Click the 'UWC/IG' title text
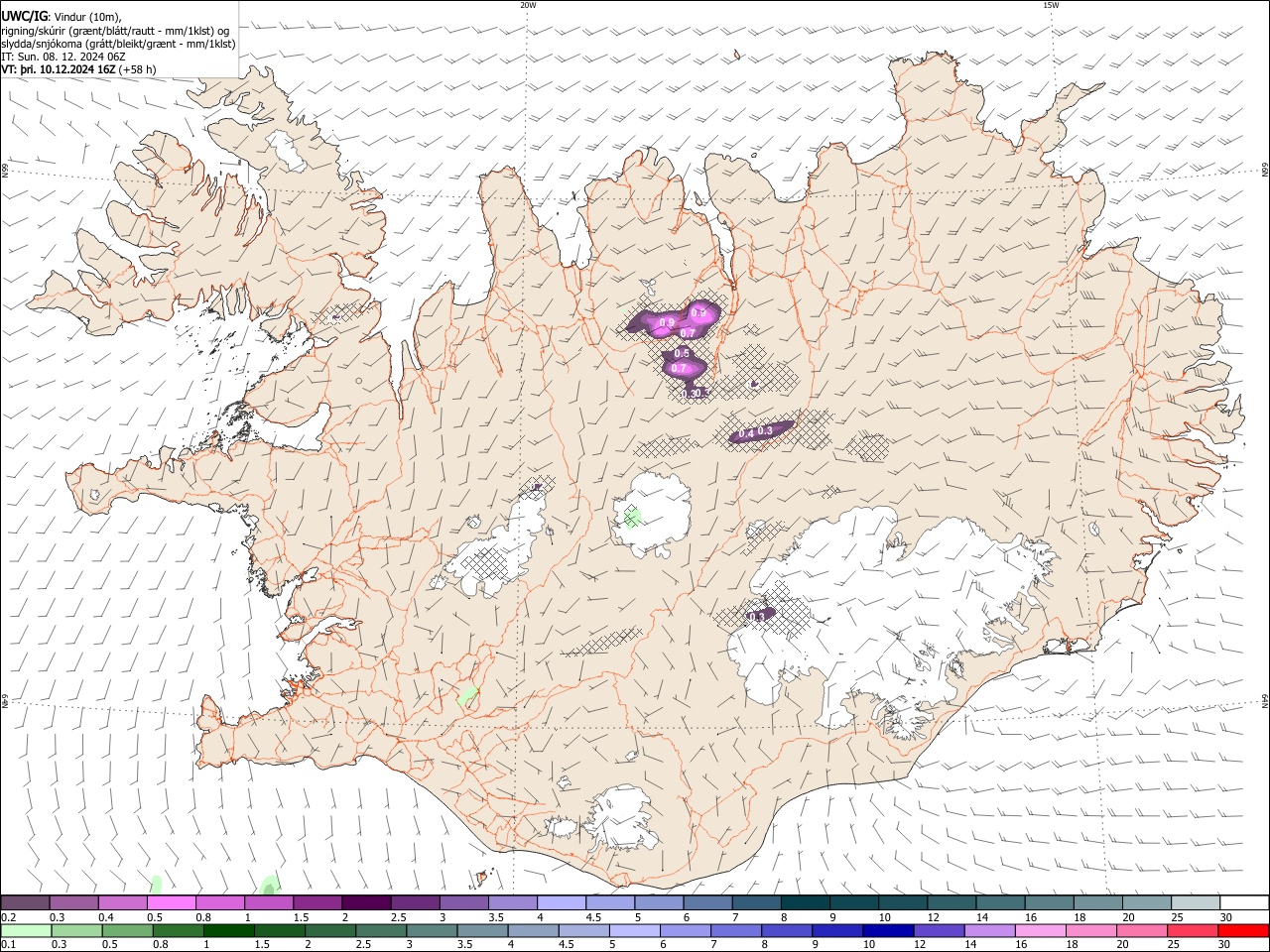 (23, 16)
